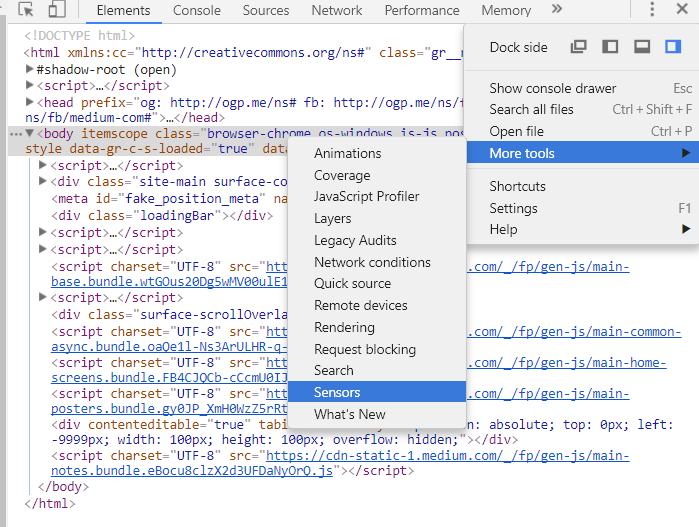This screenshot has width=699, height=527.
Task: Open Settings from the menu
Action: (583, 208)
